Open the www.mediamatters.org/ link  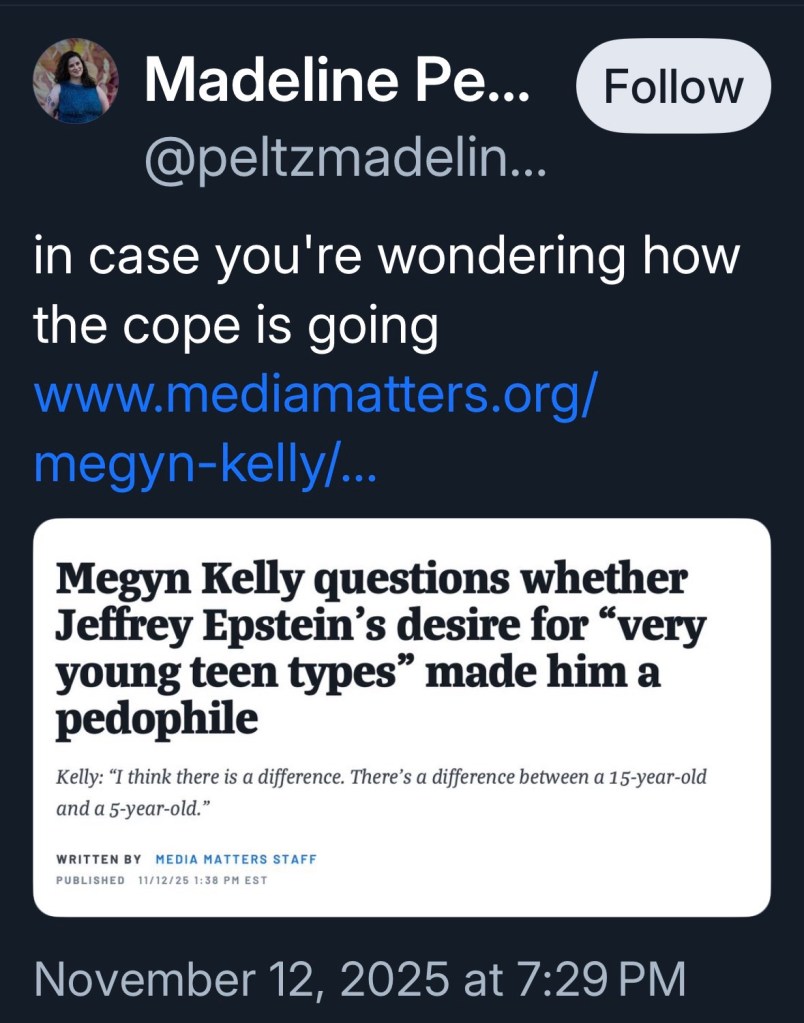[x=316, y=397]
